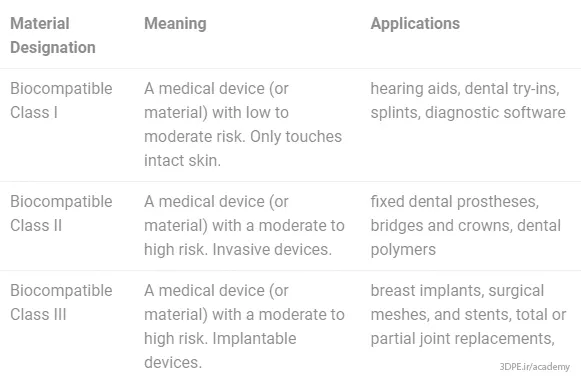This screenshot has width=581, height=380.
Task: Click the phrase 'moderate risk. Only touches'
Action: [x=243, y=137]
